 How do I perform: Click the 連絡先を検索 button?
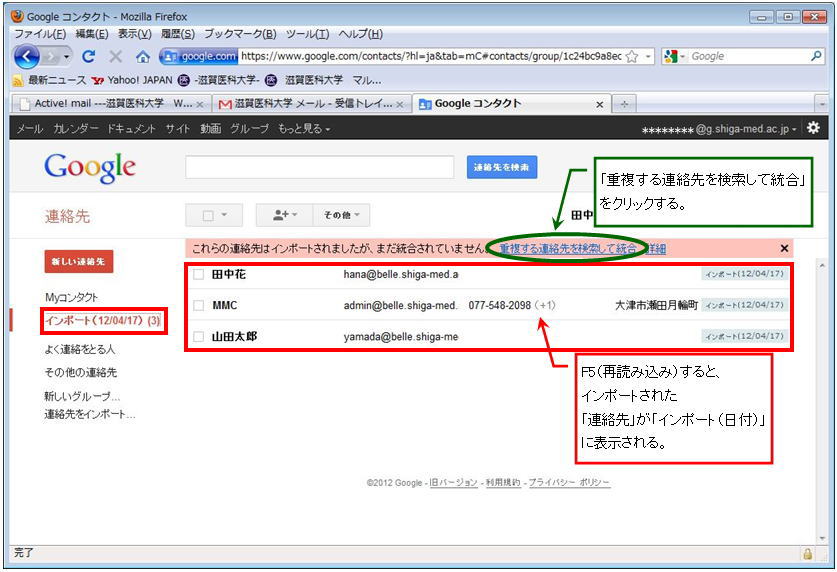tap(502, 167)
